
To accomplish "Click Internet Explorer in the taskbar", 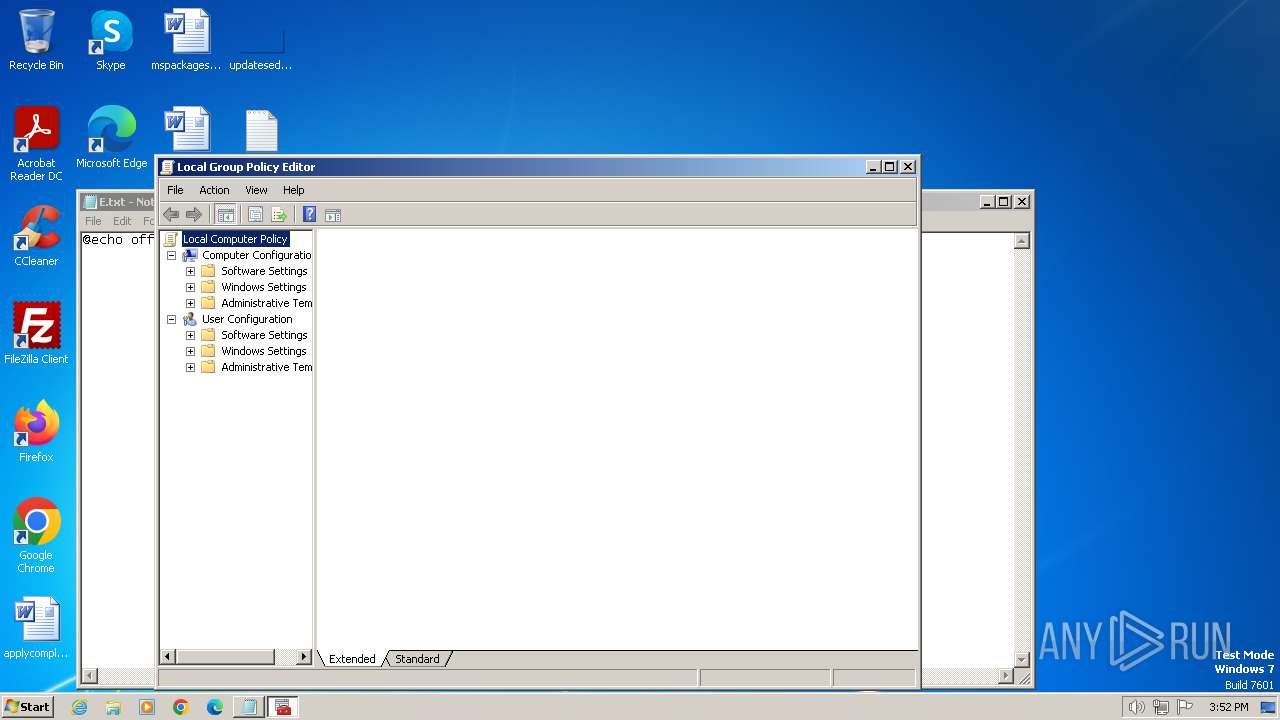I will [x=80, y=707].
